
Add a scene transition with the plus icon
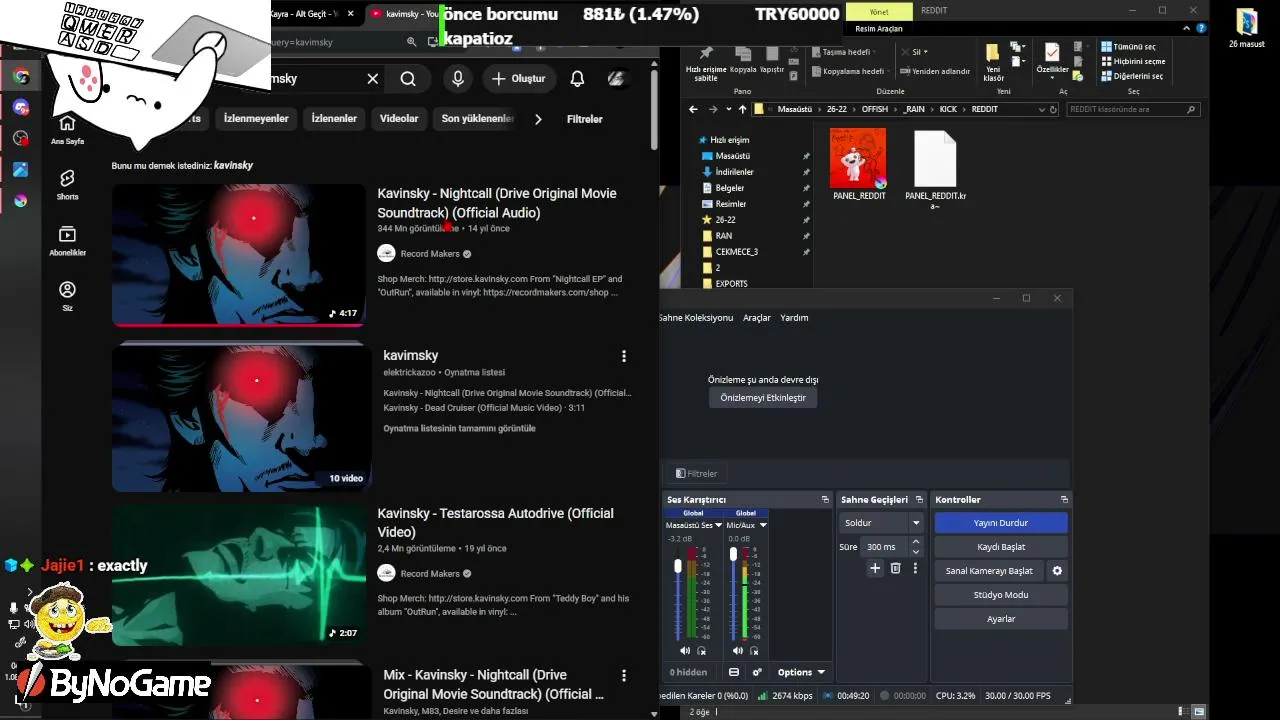click(x=875, y=568)
